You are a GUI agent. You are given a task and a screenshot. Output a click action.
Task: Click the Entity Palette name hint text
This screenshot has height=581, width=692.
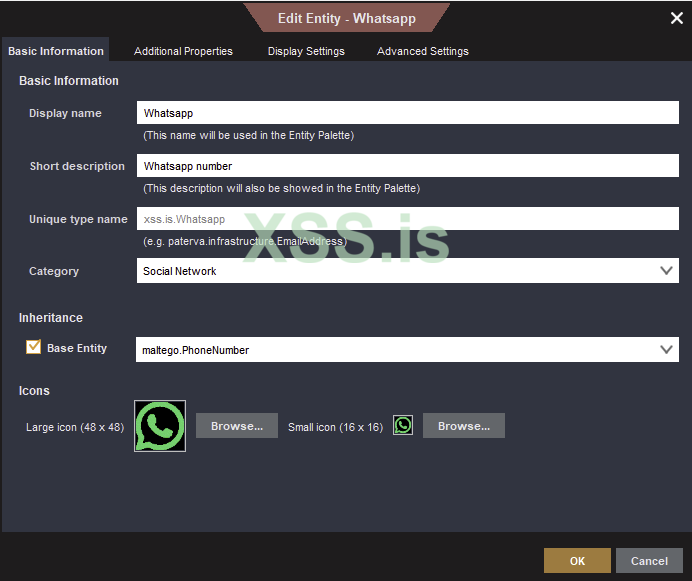tap(248, 136)
